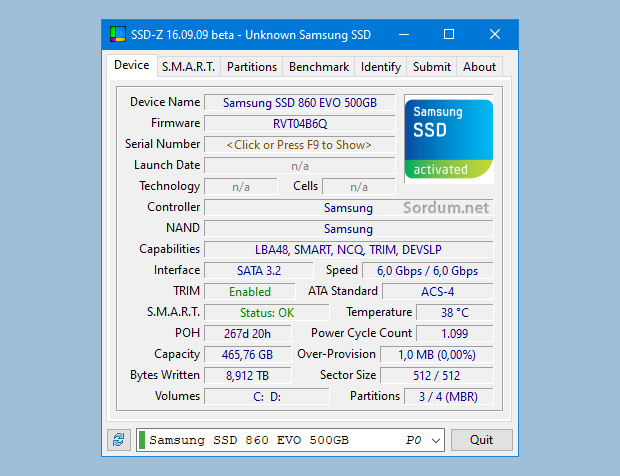
Task: Select the Identify tab
Action: point(381,67)
